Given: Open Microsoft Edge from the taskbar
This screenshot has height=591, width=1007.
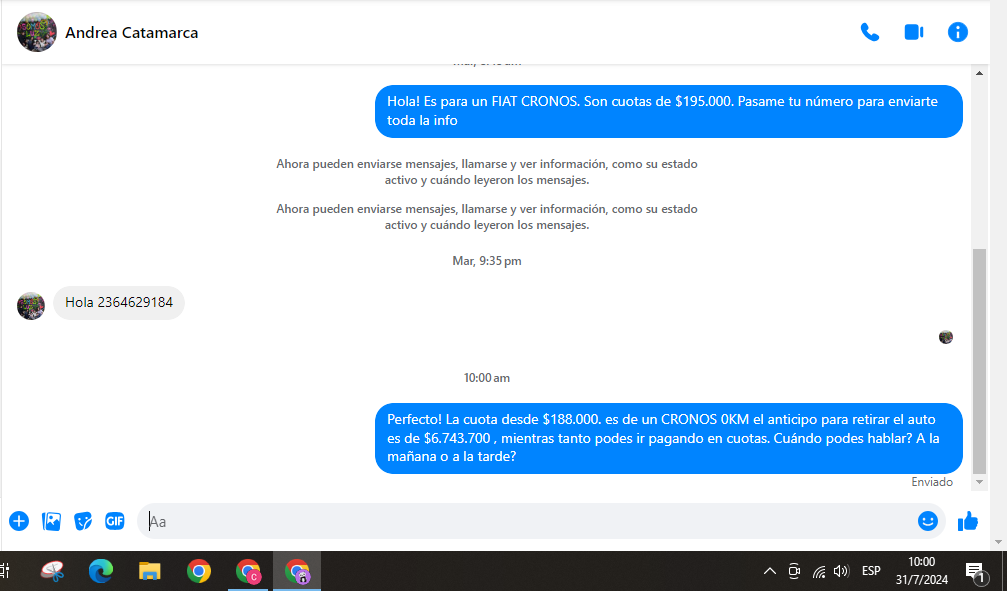Looking at the screenshot, I should coord(101,570).
